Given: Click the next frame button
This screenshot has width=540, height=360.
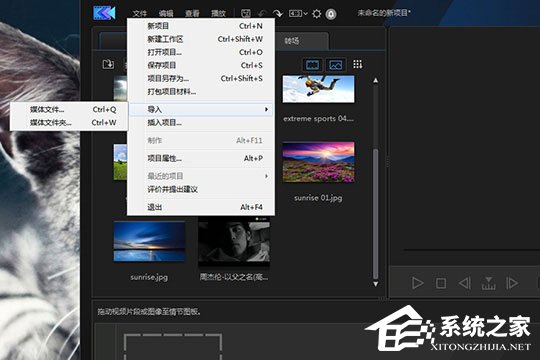Looking at the screenshot, I should [x=512, y=283].
